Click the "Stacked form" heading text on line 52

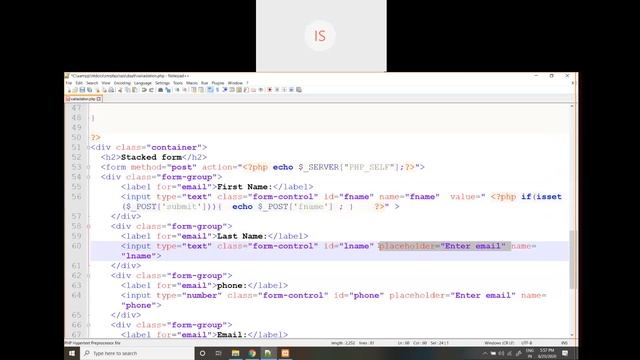(x=151, y=157)
